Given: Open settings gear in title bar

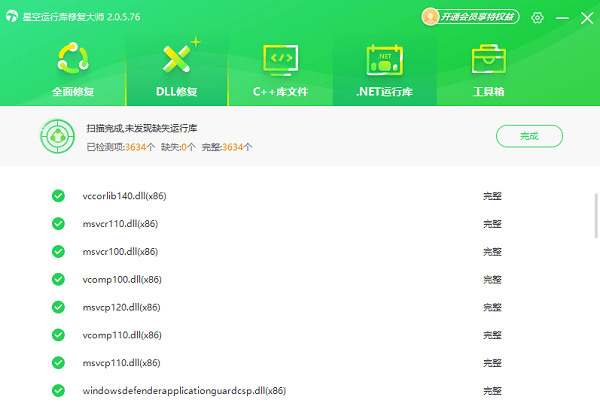Looking at the screenshot, I should point(537,17).
